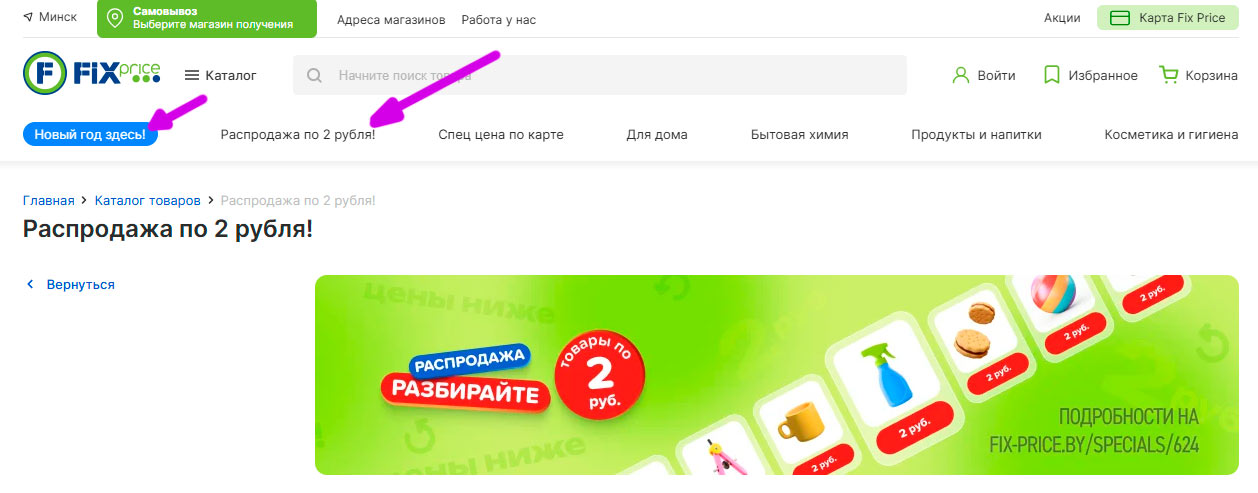
Task: Open the Адреса магазинов link
Action: click(391, 19)
